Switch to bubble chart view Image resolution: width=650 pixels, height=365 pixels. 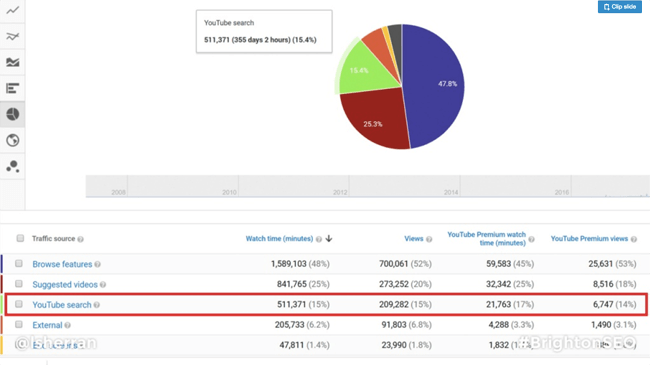point(12,166)
